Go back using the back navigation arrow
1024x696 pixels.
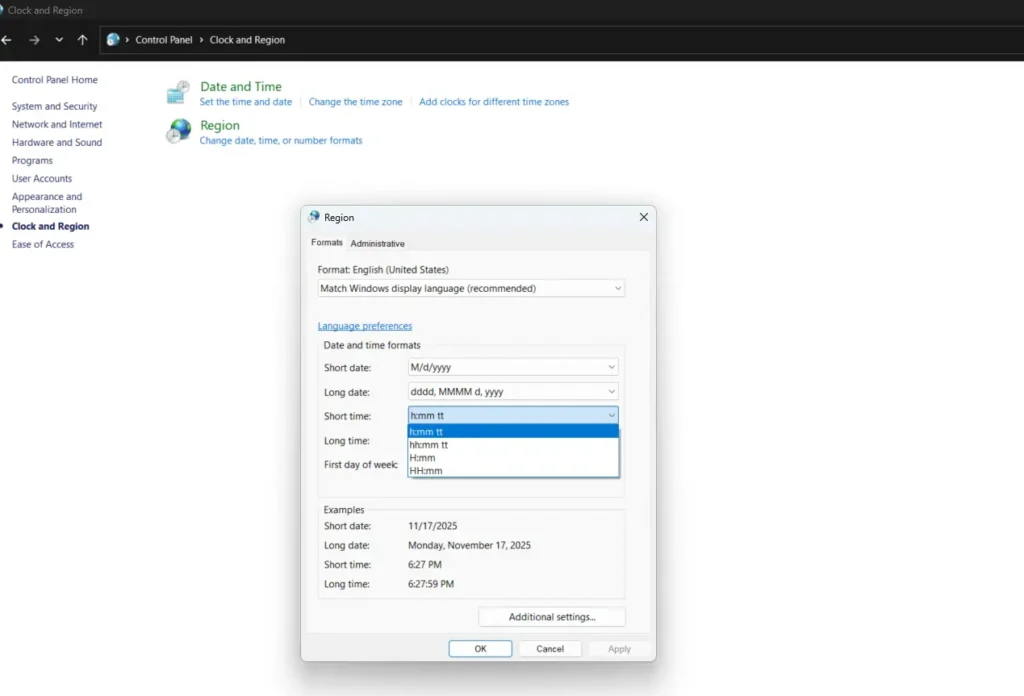(8, 40)
